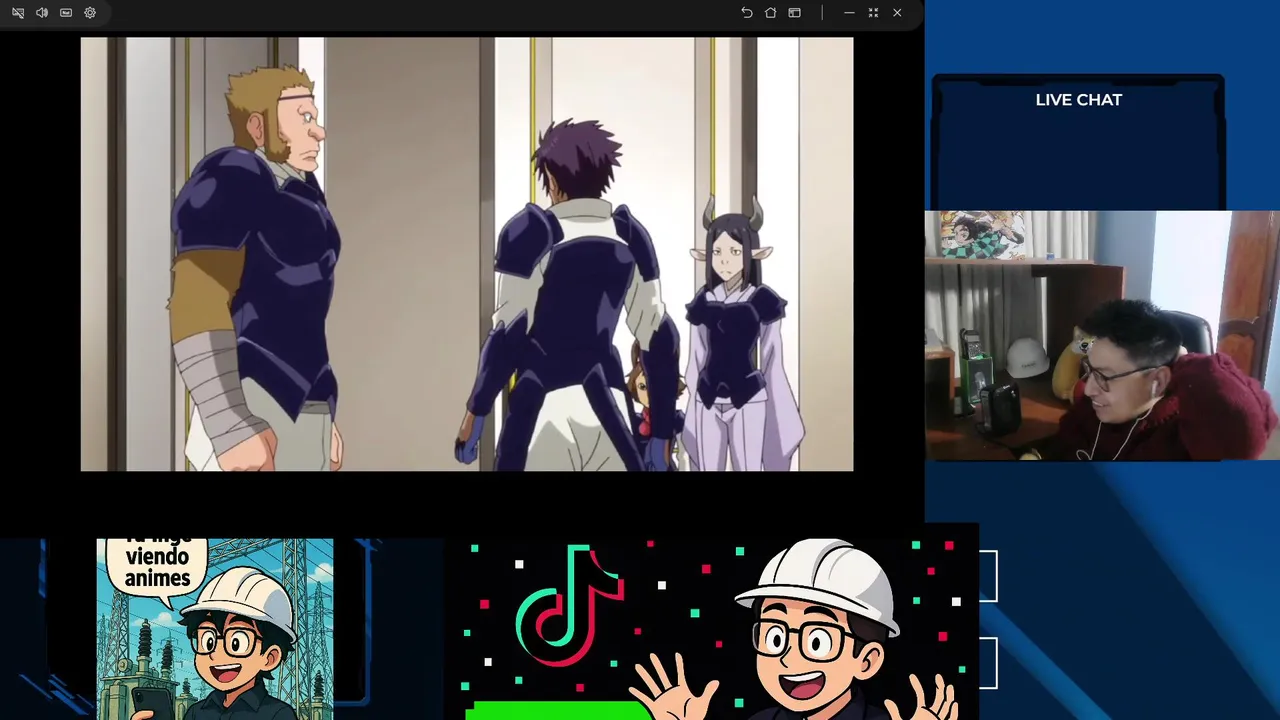Viewport: 1280px width, 720px height.
Task: Open the keyboard icon in the top toolbar
Action: pyautogui.click(x=66, y=13)
